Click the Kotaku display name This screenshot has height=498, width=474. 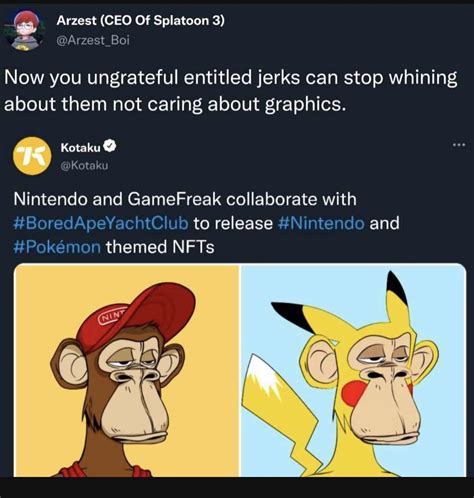point(80,147)
